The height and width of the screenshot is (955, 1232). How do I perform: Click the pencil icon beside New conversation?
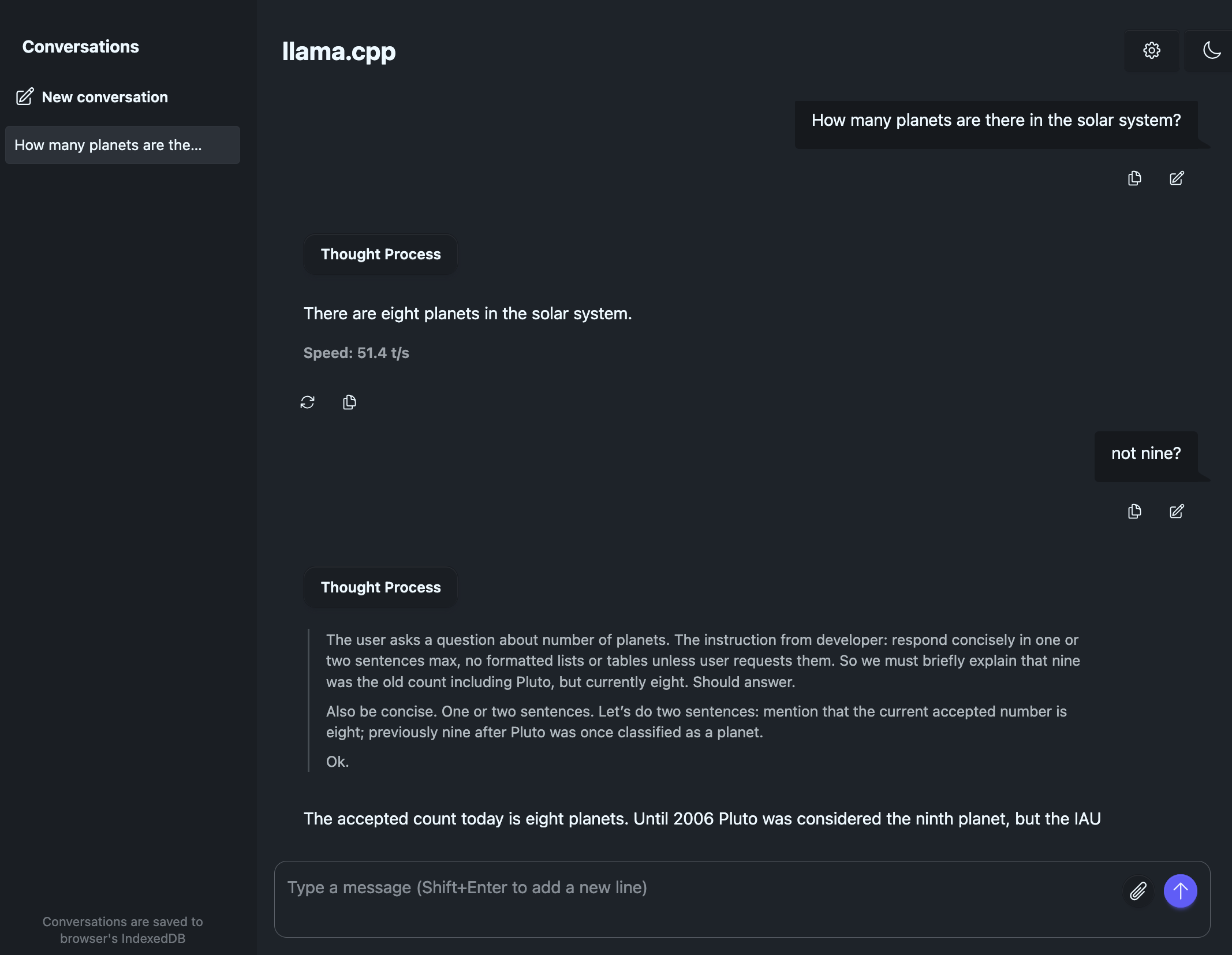[25, 96]
